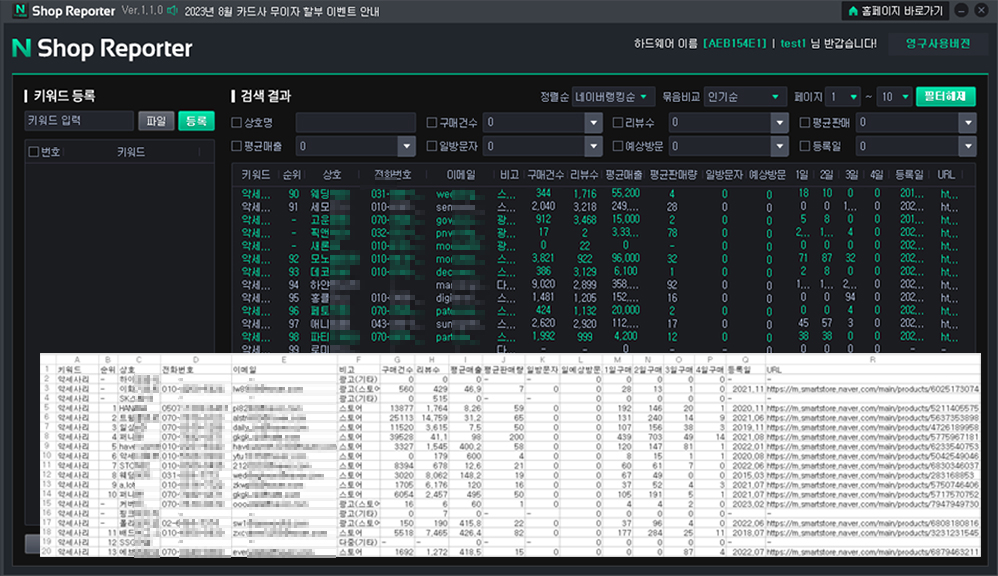Click the URL column header
Viewport: 998px width, 576px height.
click(946, 174)
